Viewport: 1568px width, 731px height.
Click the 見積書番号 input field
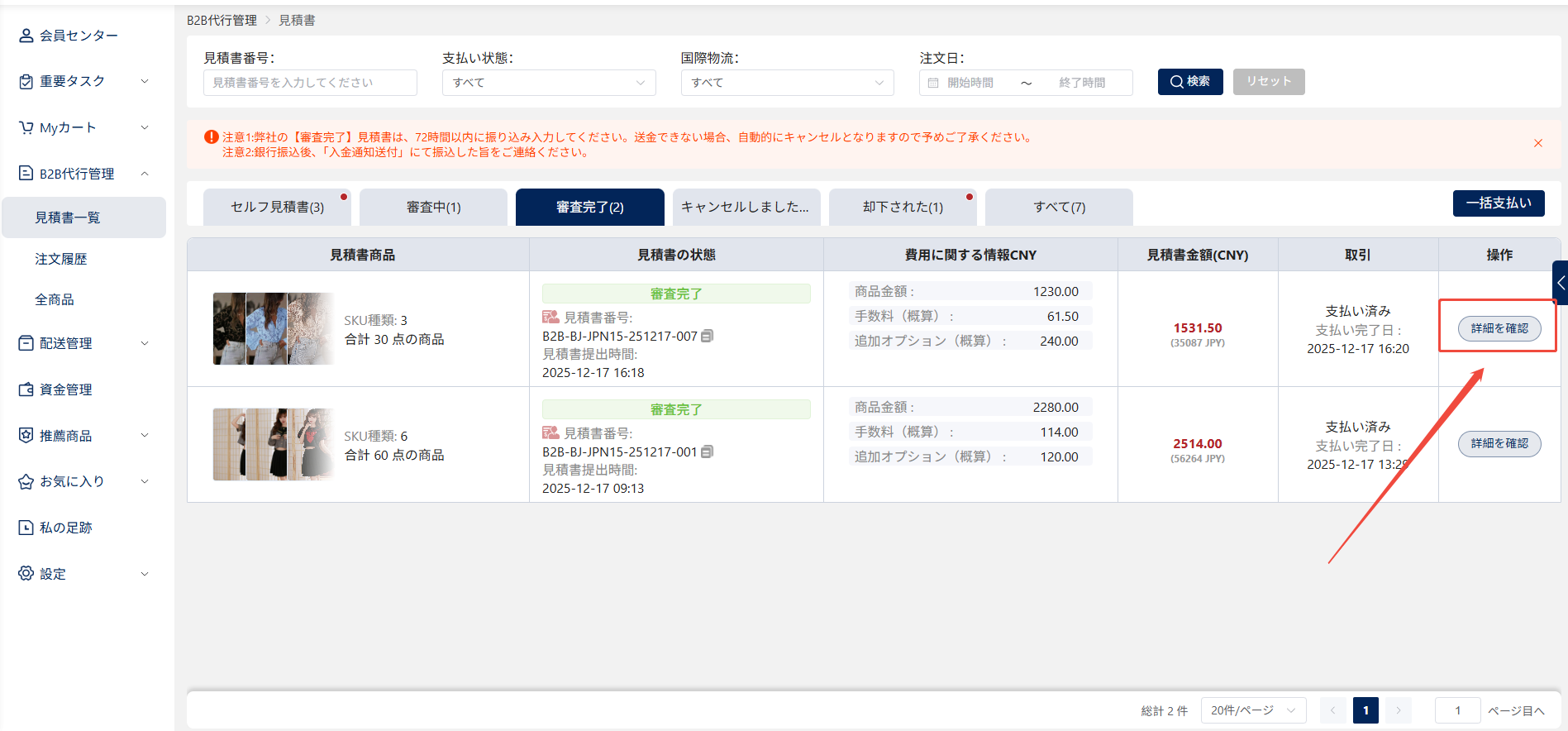(310, 83)
